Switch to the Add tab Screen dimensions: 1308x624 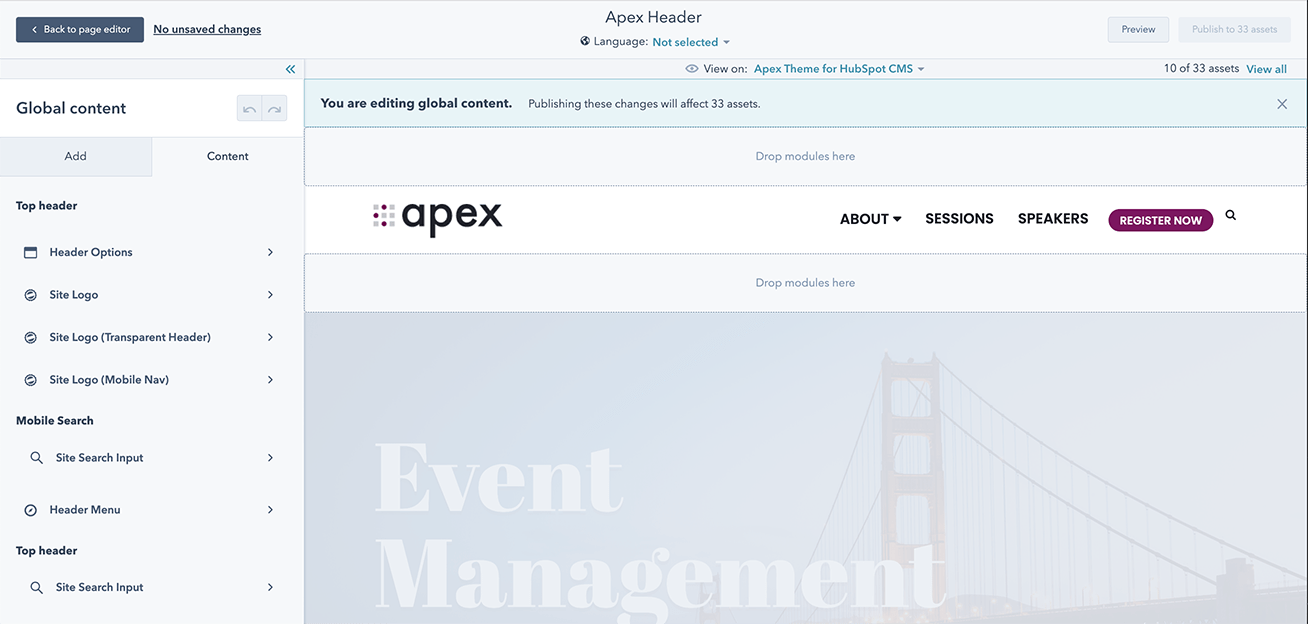coord(76,156)
